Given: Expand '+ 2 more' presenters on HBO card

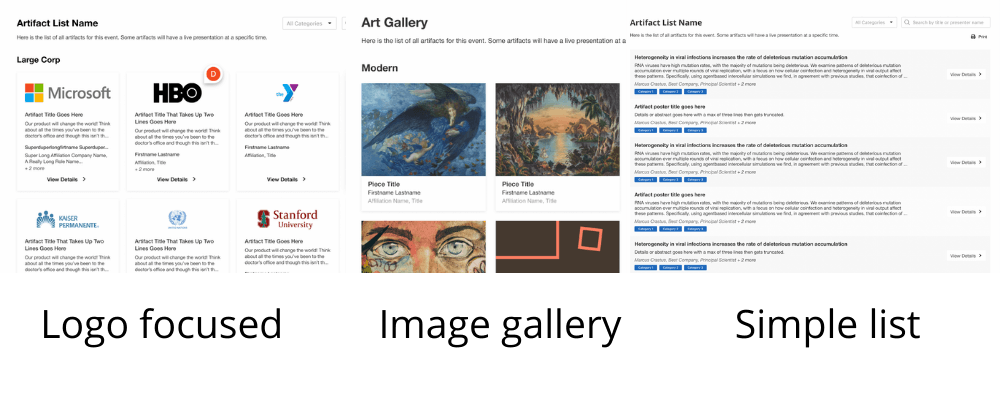Looking at the screenshot, I should tap(143, 168).
